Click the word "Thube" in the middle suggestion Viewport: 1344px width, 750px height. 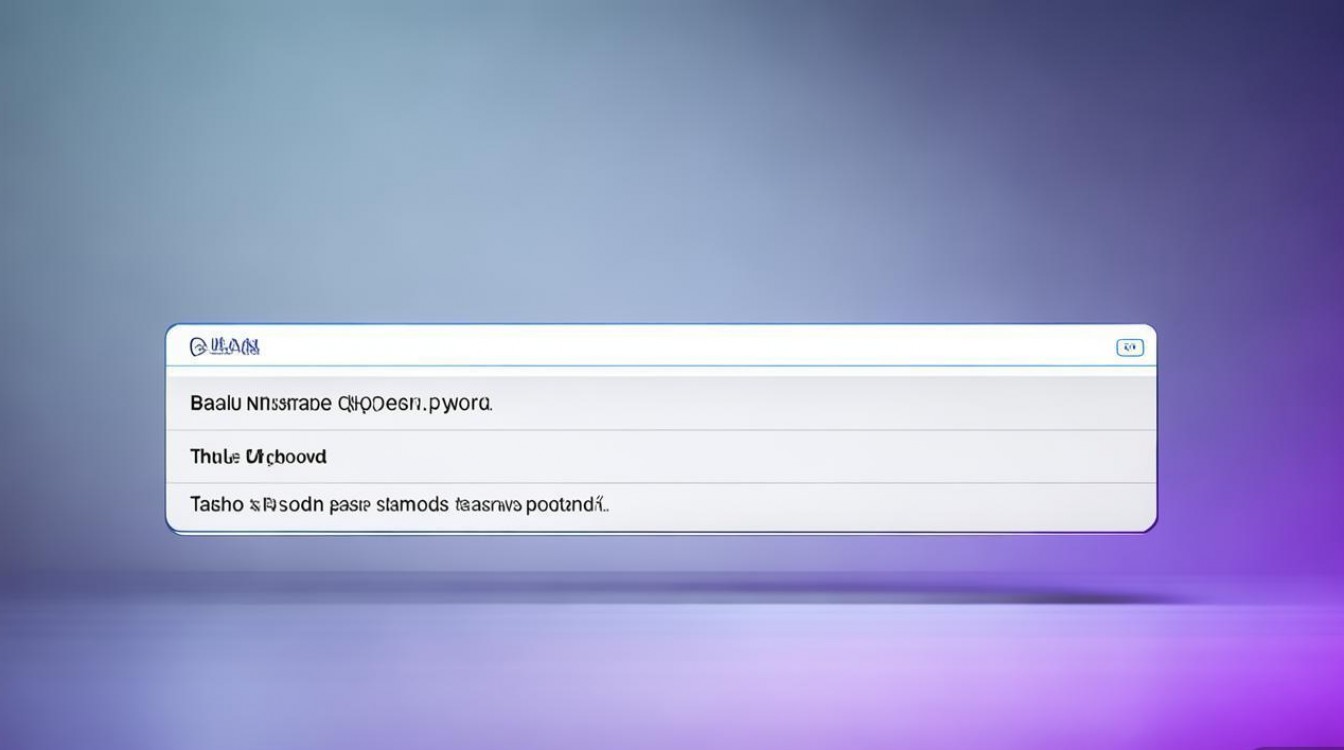215,457
